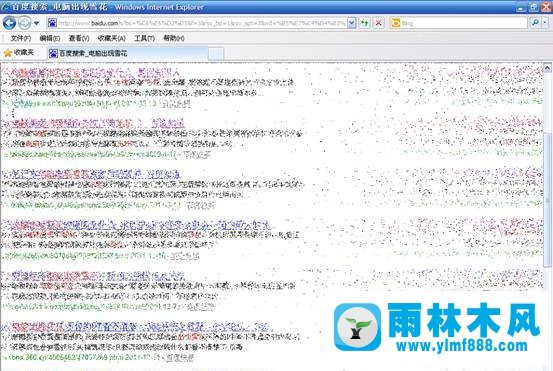
Task: Click the Baidu paw icon in address bar
Action: [x=52, y=23]
